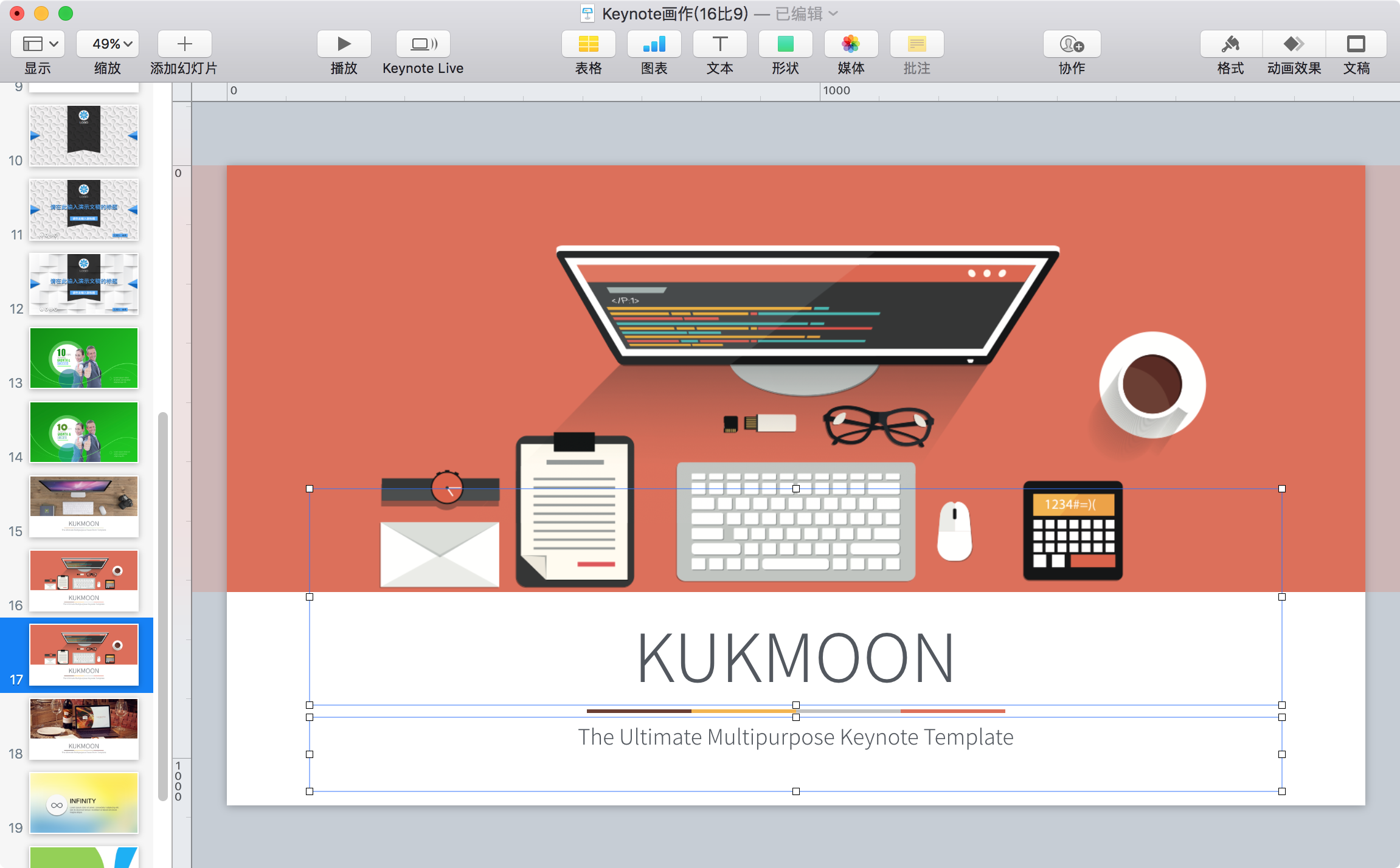This screenshot has height=868, width=1400.
Task: Add a text box from toolbar
Action: (719, 44)
